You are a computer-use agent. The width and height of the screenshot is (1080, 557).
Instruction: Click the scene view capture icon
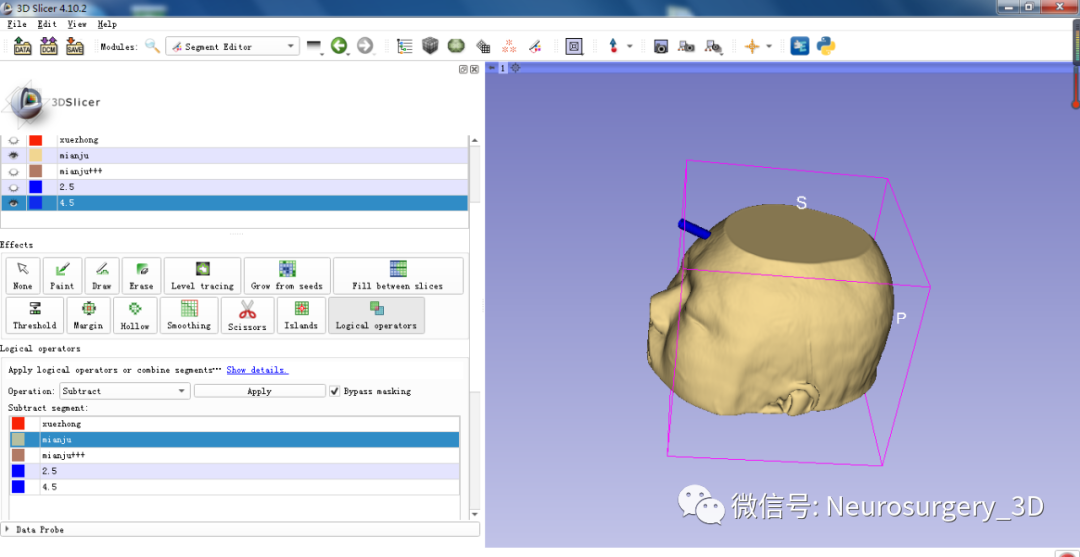687,46
